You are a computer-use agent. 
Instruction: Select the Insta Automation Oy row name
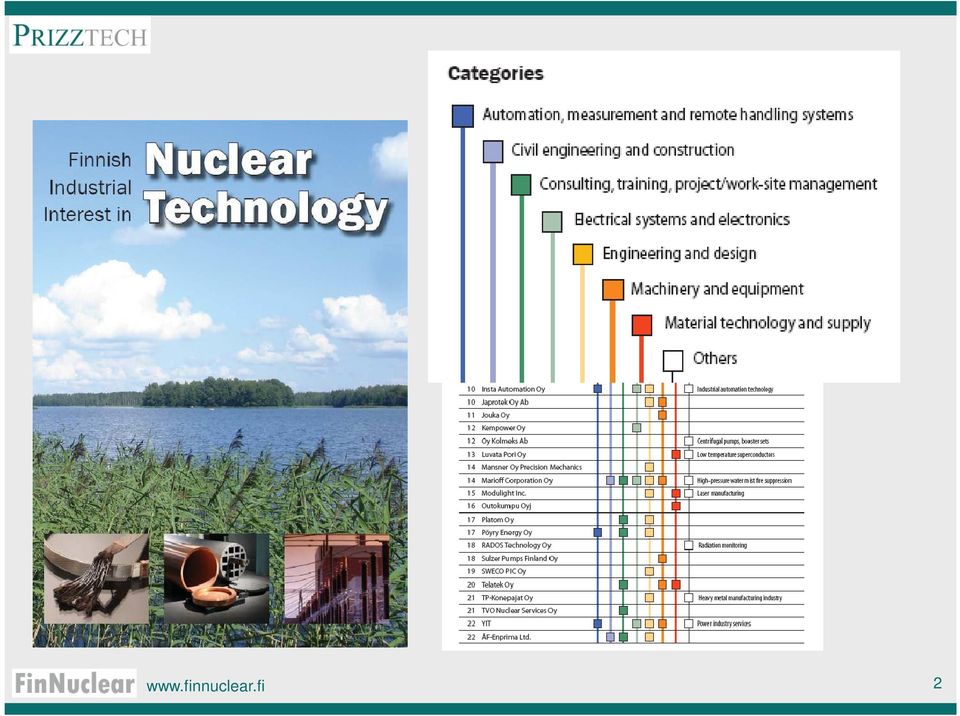(x=513, y=390)
